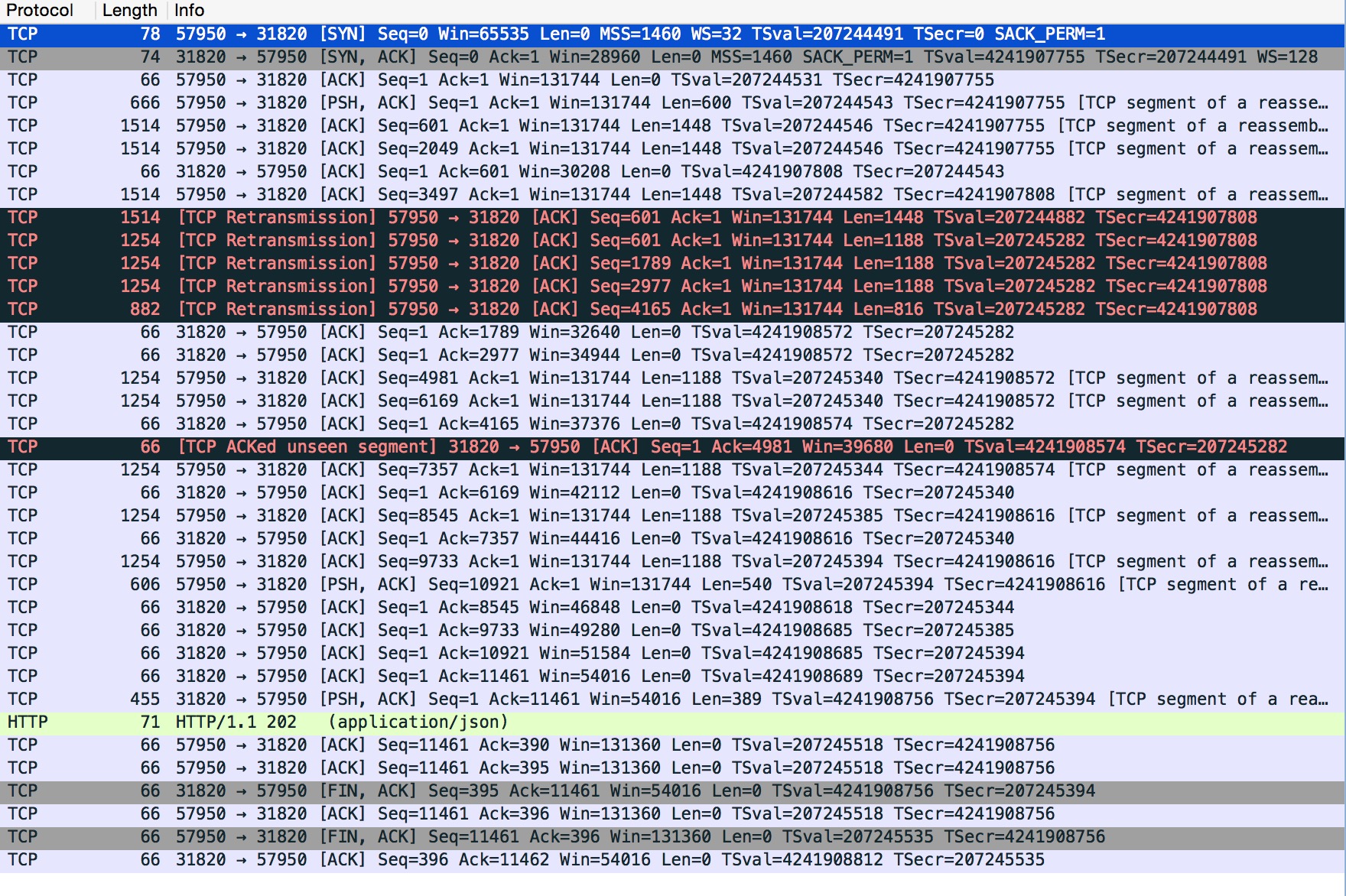Select the TCP ACKed unseen segment row
1346x896 pixels.
[459, 446]
